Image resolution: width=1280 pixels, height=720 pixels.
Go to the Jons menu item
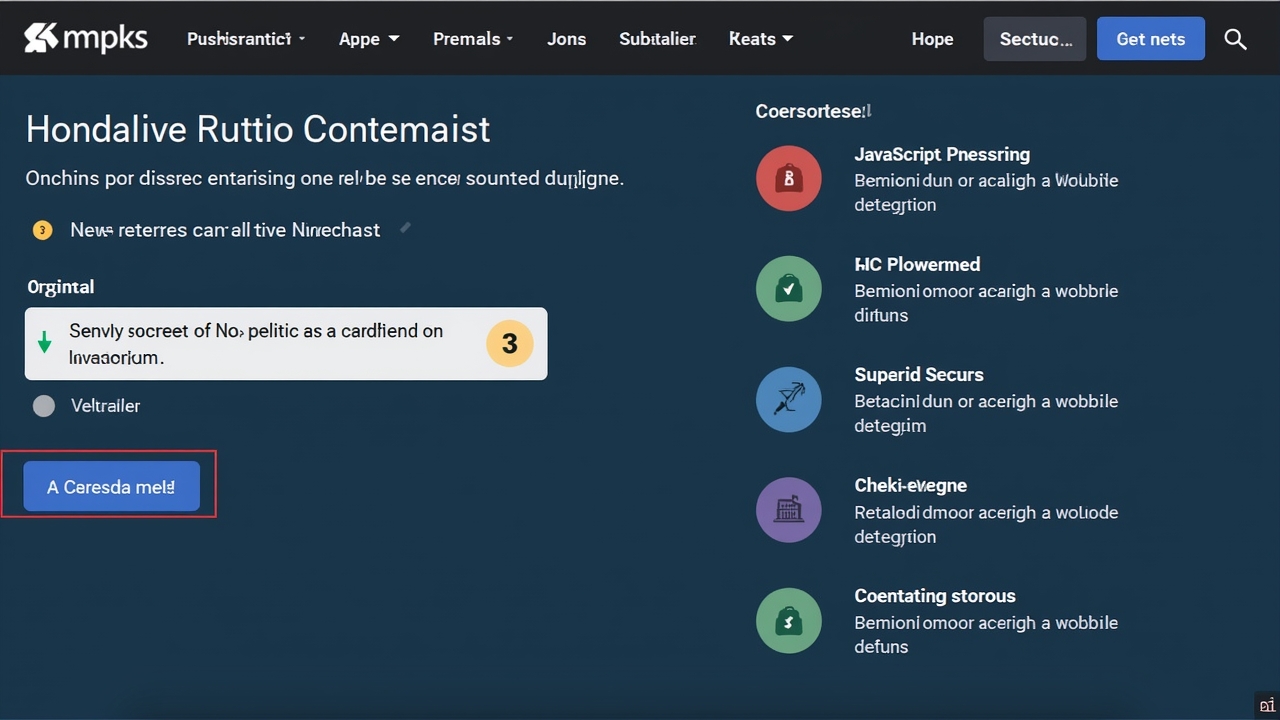pyautogui.click(x=566, y=39)
